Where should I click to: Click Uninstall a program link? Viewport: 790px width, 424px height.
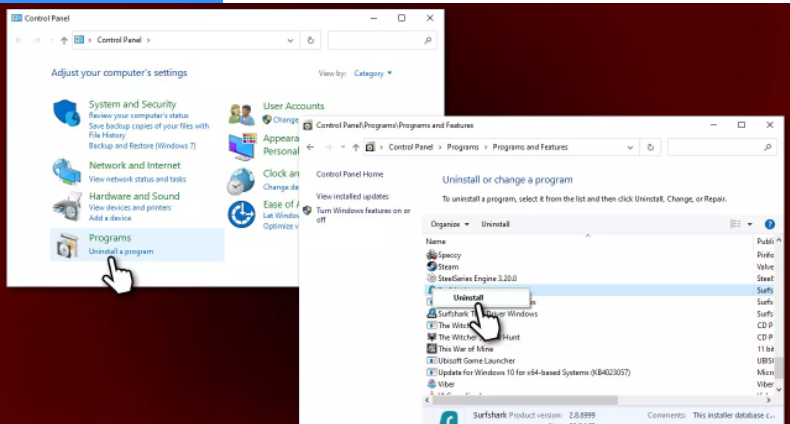click(121, 251)
